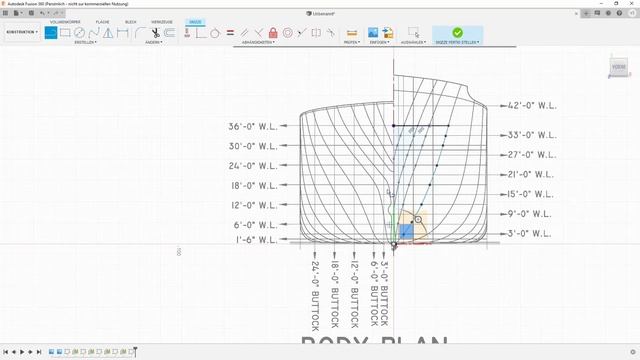Screen dimensions: 640x360
Task: Open the notifications comment icon
Action: tap(597, 13)
